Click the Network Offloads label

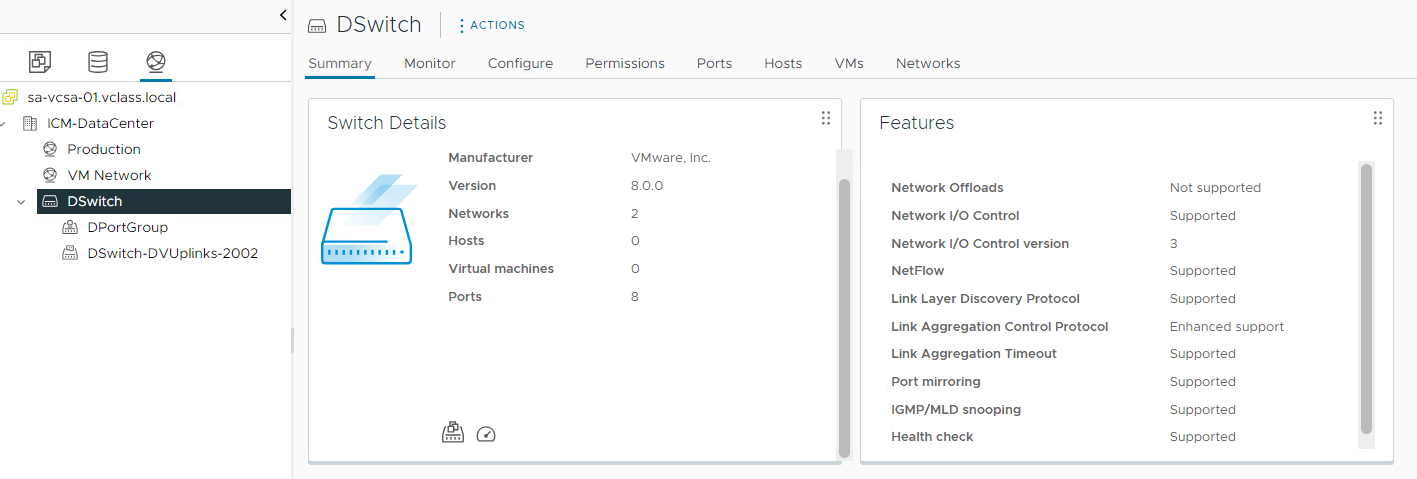[x=947, y=188]
